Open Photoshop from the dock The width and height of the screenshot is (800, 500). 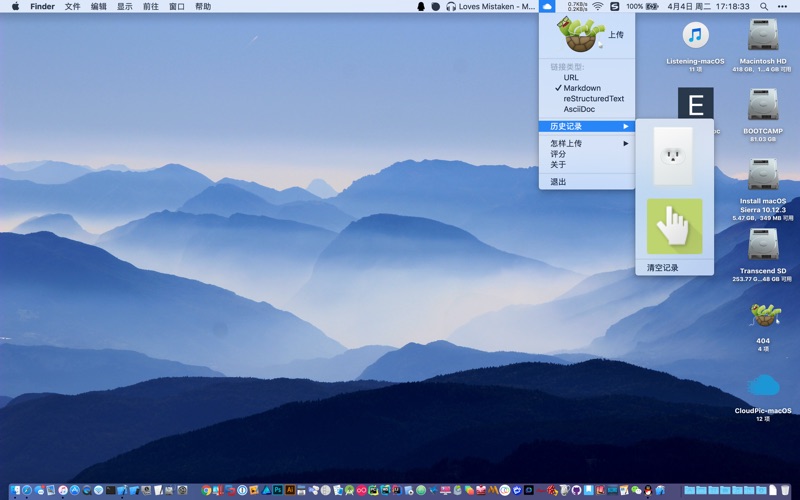(x=278, y=490)
